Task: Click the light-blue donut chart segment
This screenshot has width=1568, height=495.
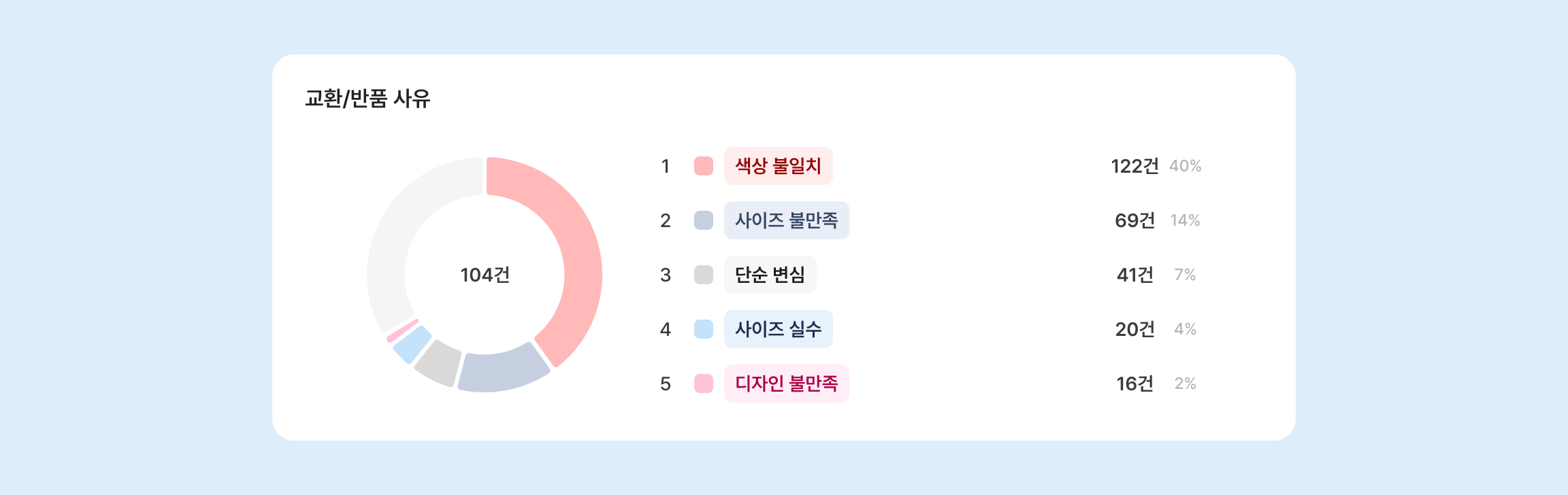Action: pos(412,344)
